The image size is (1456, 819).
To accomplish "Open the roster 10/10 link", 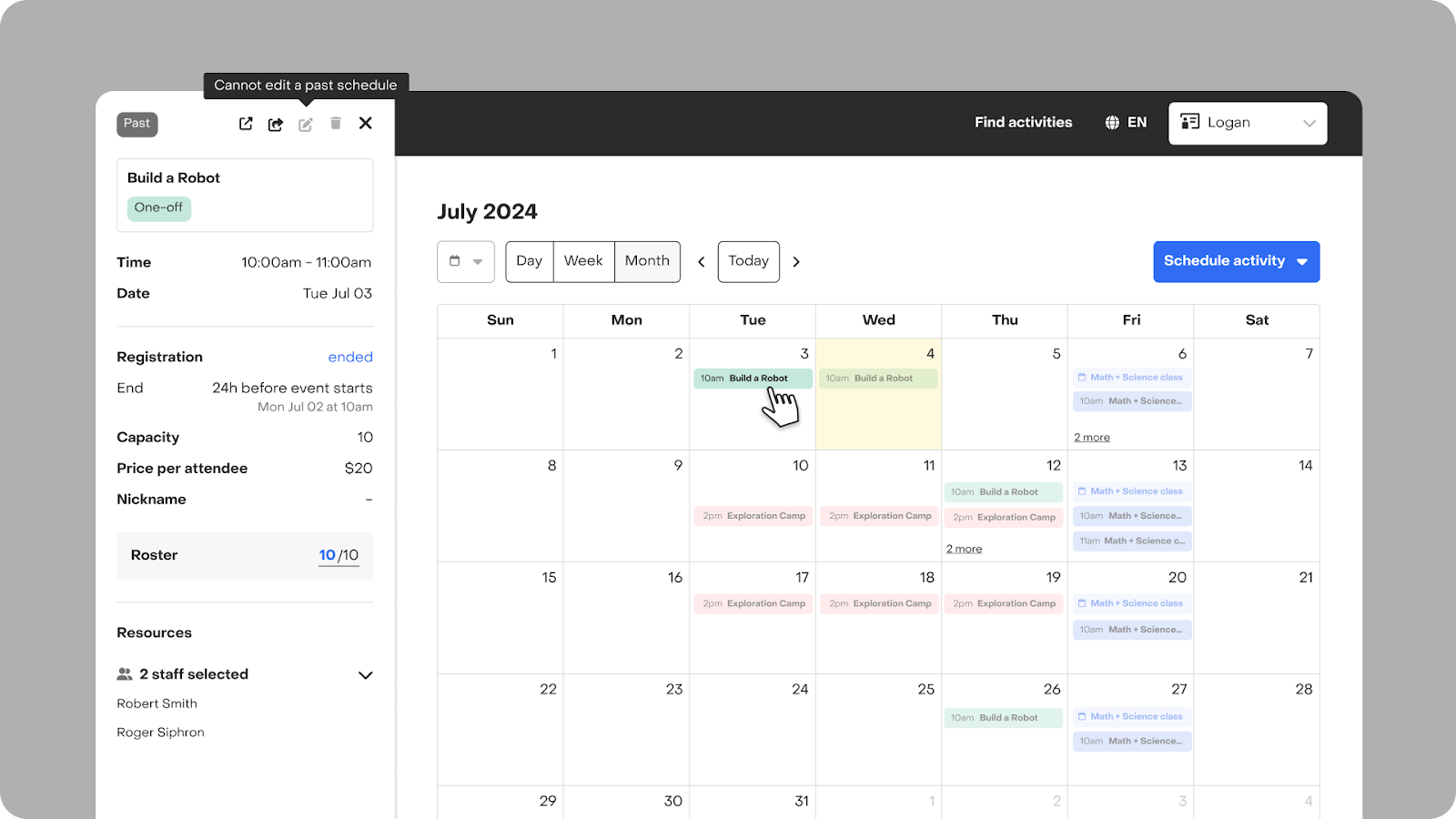I will (x=339, y=555).
